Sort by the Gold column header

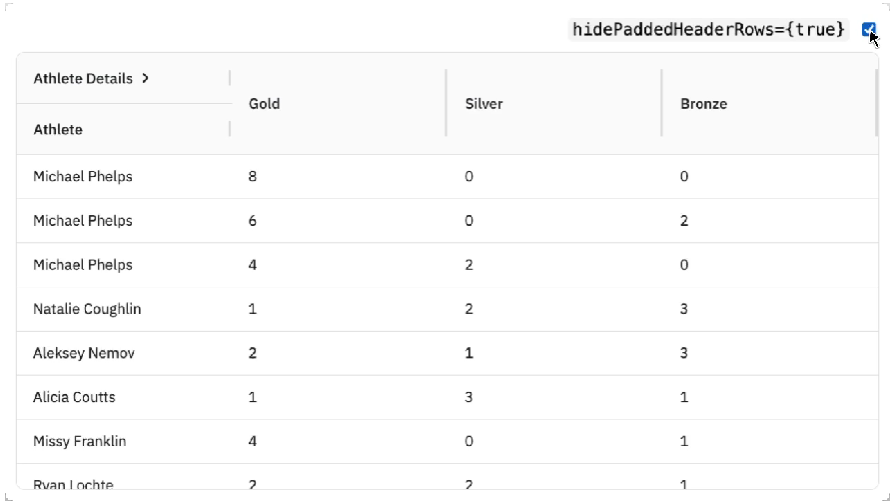pos(264,103)
